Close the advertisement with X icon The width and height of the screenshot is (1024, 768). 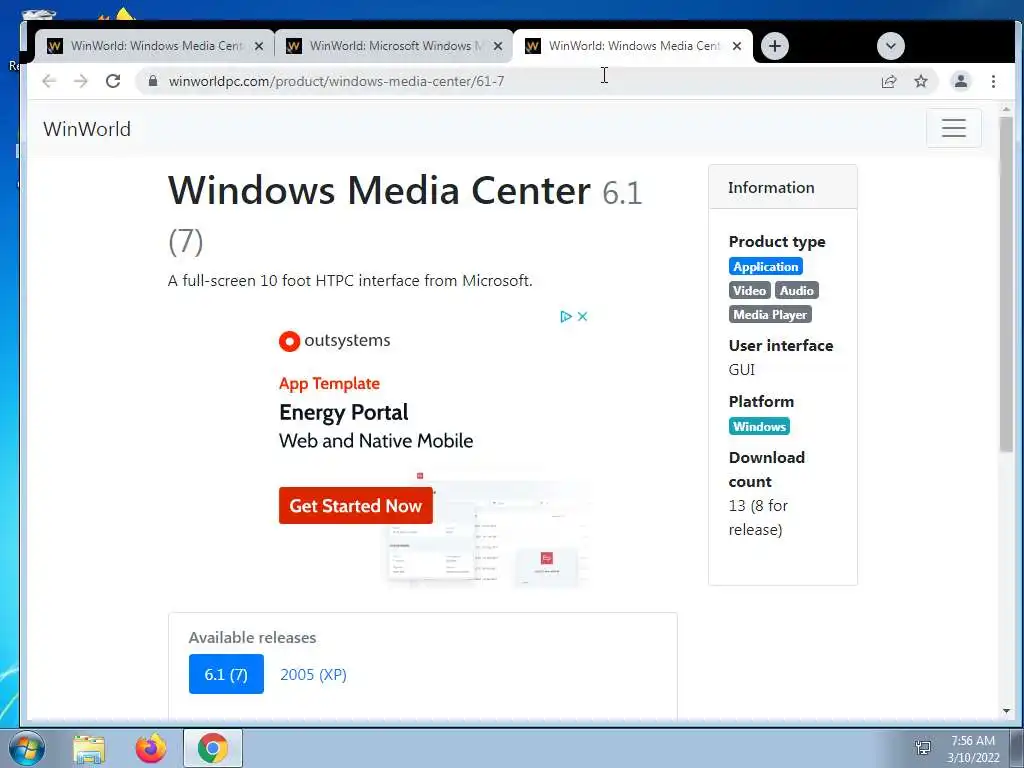[583, 316]
